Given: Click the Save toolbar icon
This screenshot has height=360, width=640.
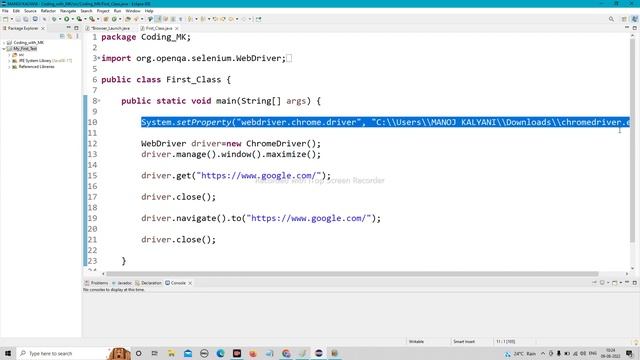Looking at the screenshot, I should pyautogui.click(x=18, y=19).
